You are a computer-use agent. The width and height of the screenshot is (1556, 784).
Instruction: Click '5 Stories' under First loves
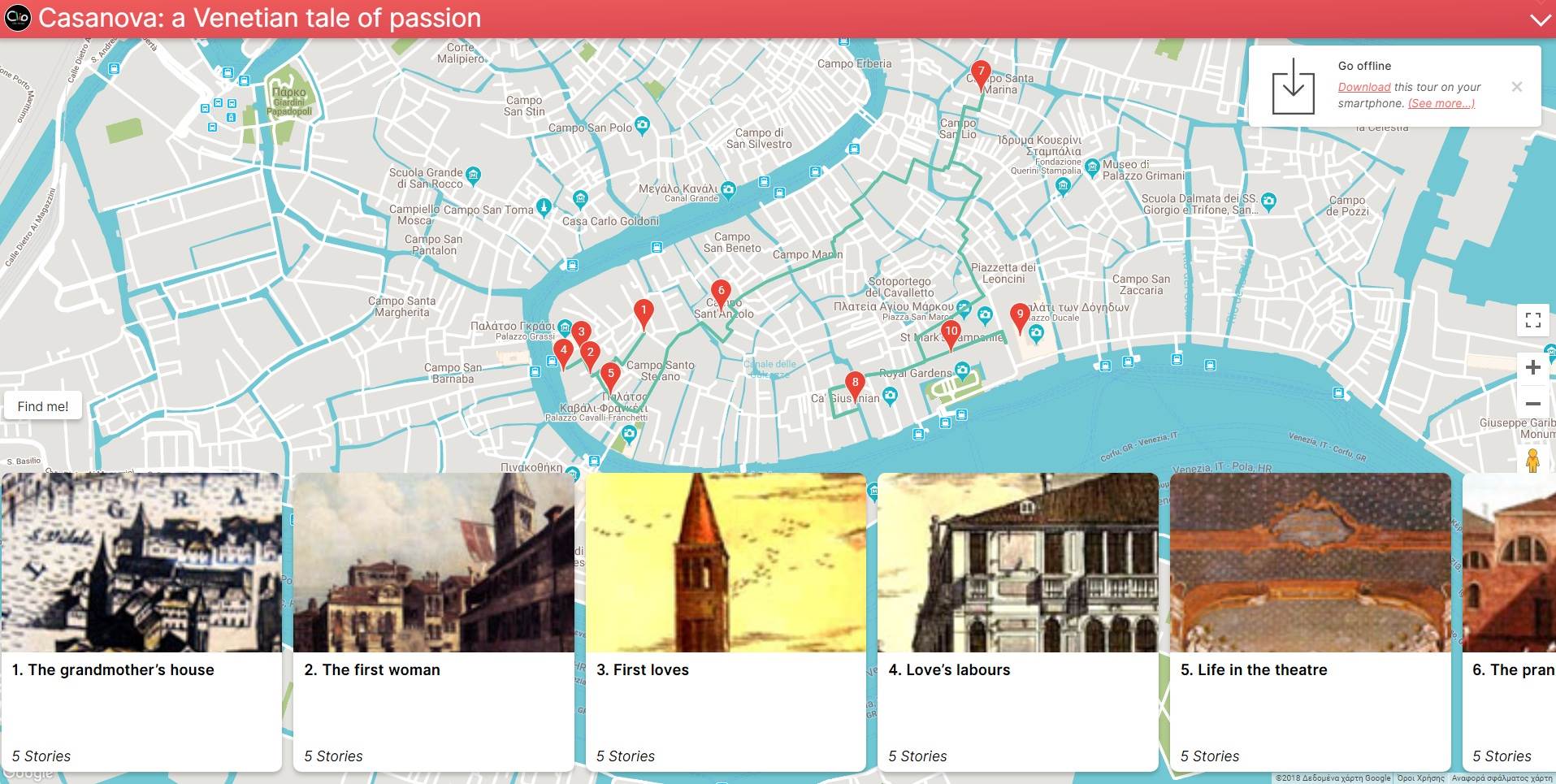coord(626,756)
